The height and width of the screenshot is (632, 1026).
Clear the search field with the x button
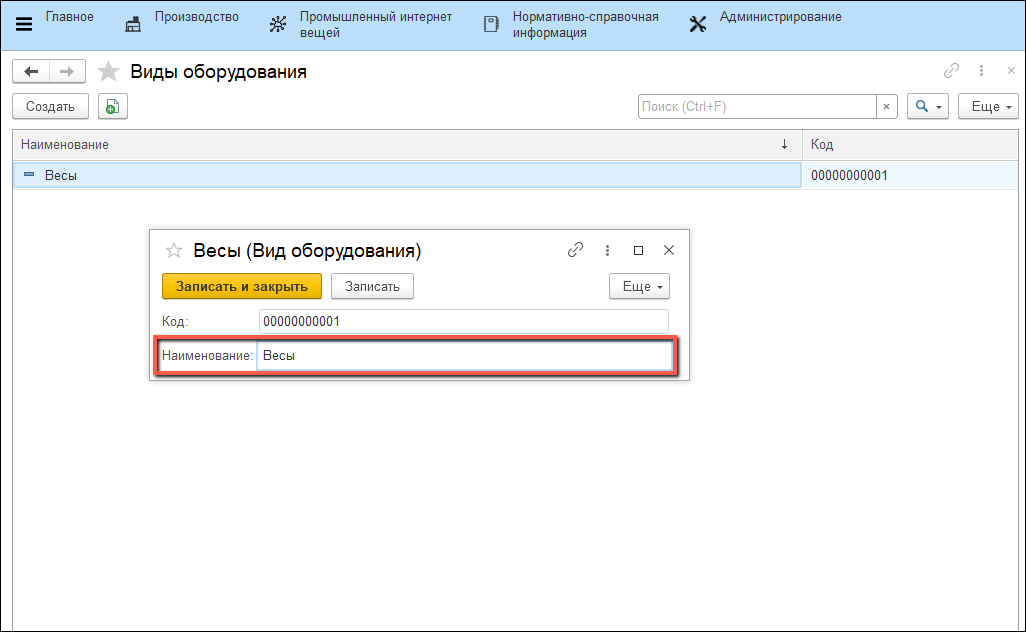(x=886, y=107)
